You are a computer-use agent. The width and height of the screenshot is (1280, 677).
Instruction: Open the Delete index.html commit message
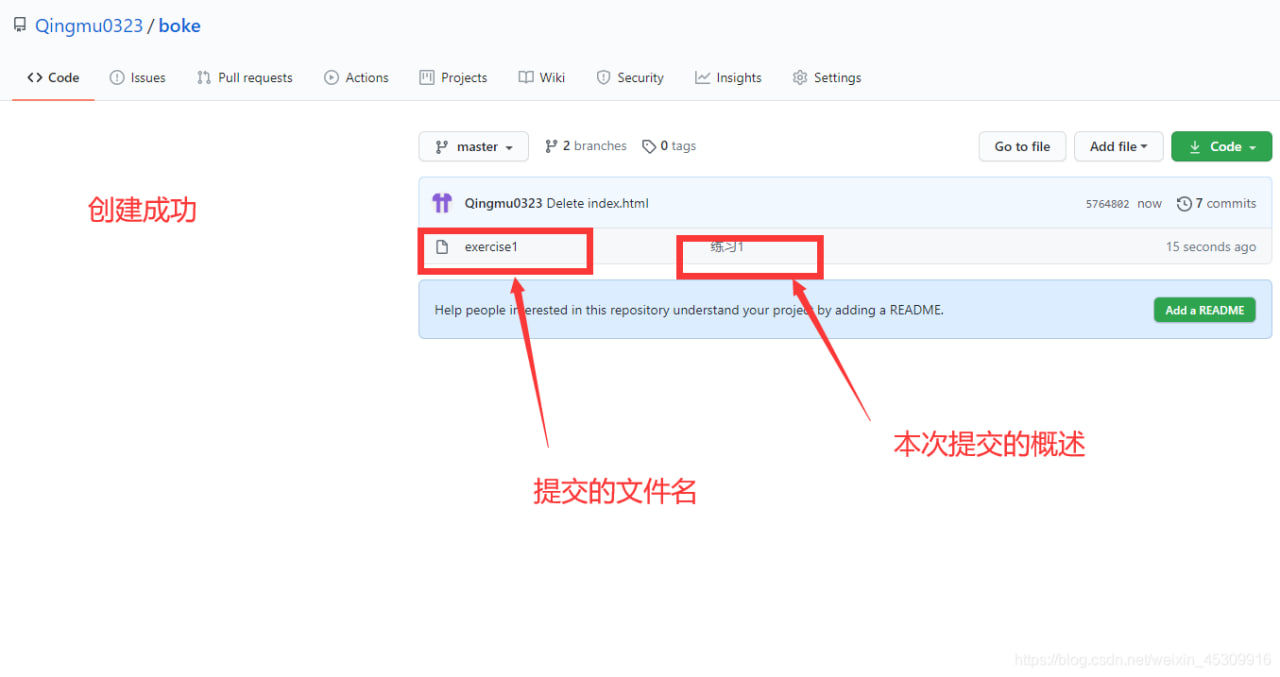point(597,203)
